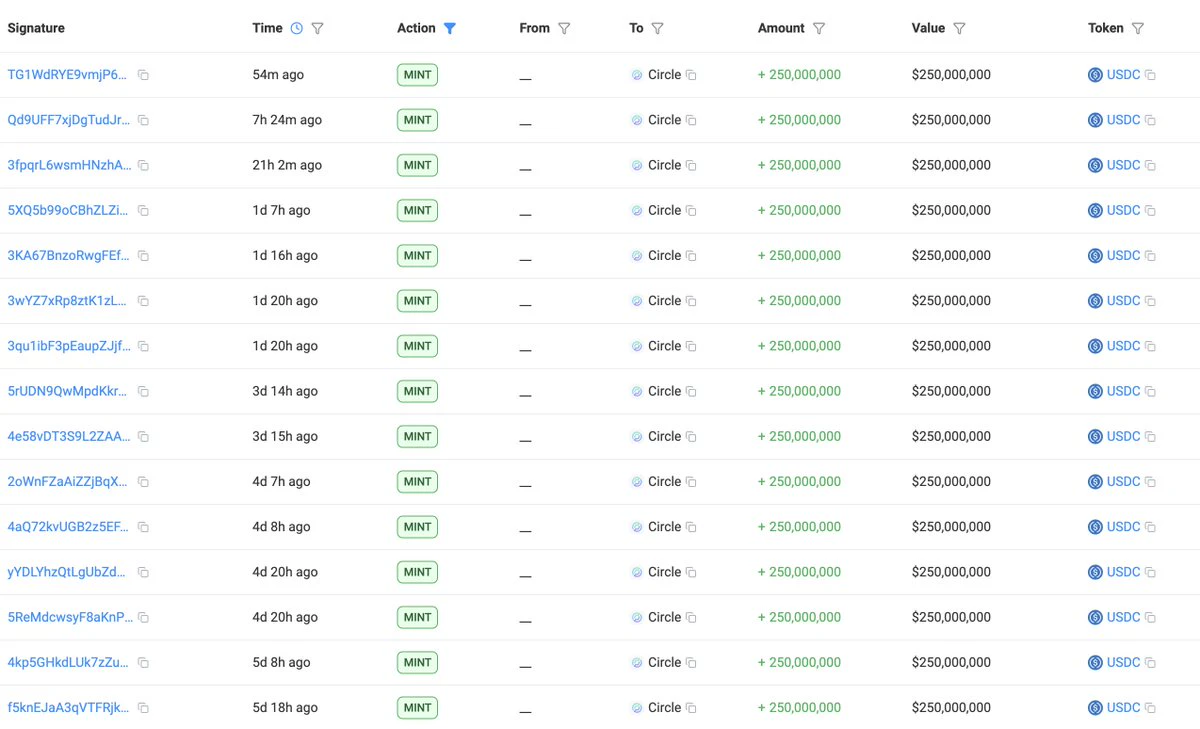Click the Circle logo icon in the 4d 8h ago row
1200x729 pixels.
(637, 527)
